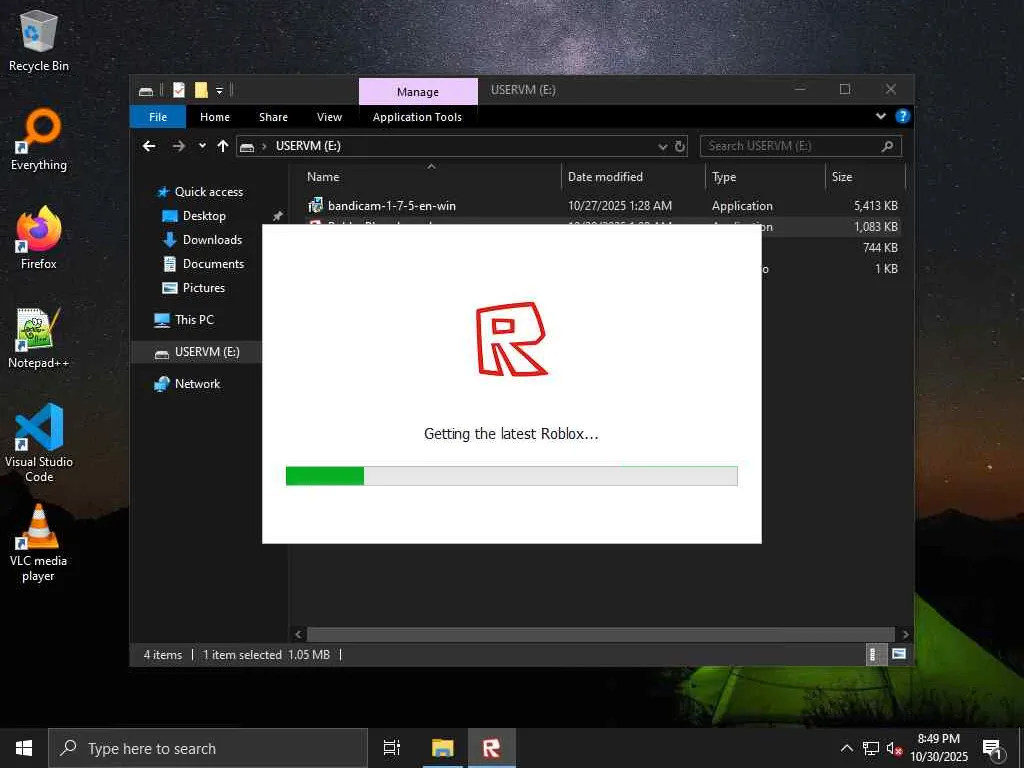Click USERVM (E:) in the address bar
Image resolution: width=1024 pixels, height=768 pixels.
pyautogui.click(x=308, y=146)
